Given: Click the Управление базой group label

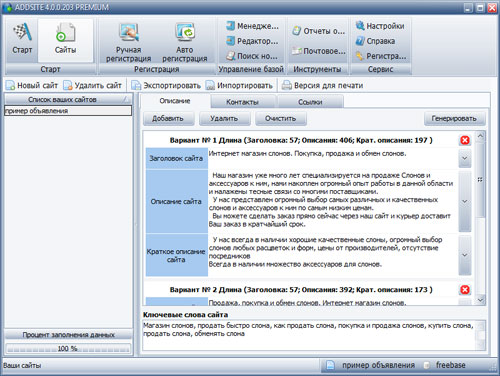Looking at the screenshot, I should [251, 69].
